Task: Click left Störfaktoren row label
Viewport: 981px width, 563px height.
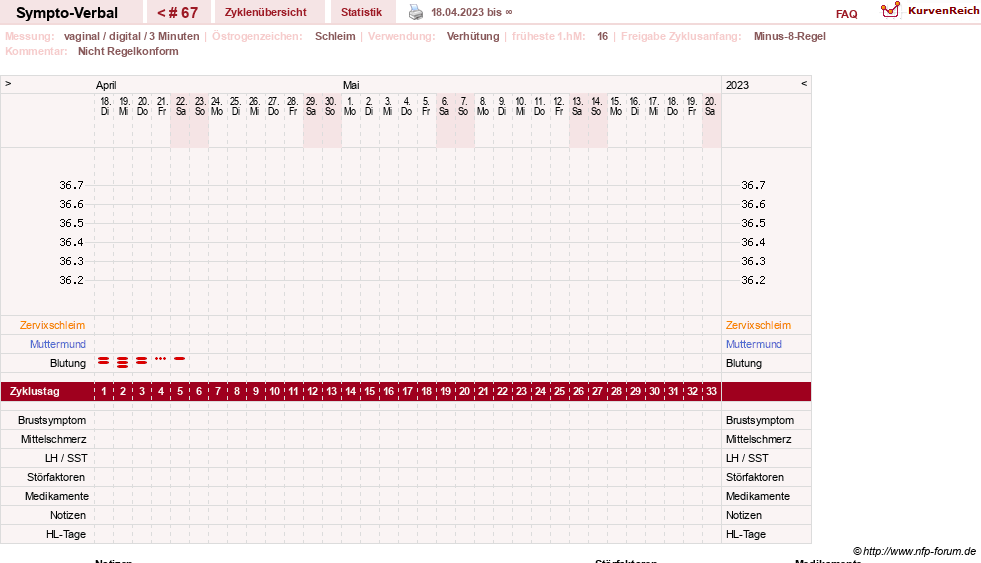Action: (56, 477)
